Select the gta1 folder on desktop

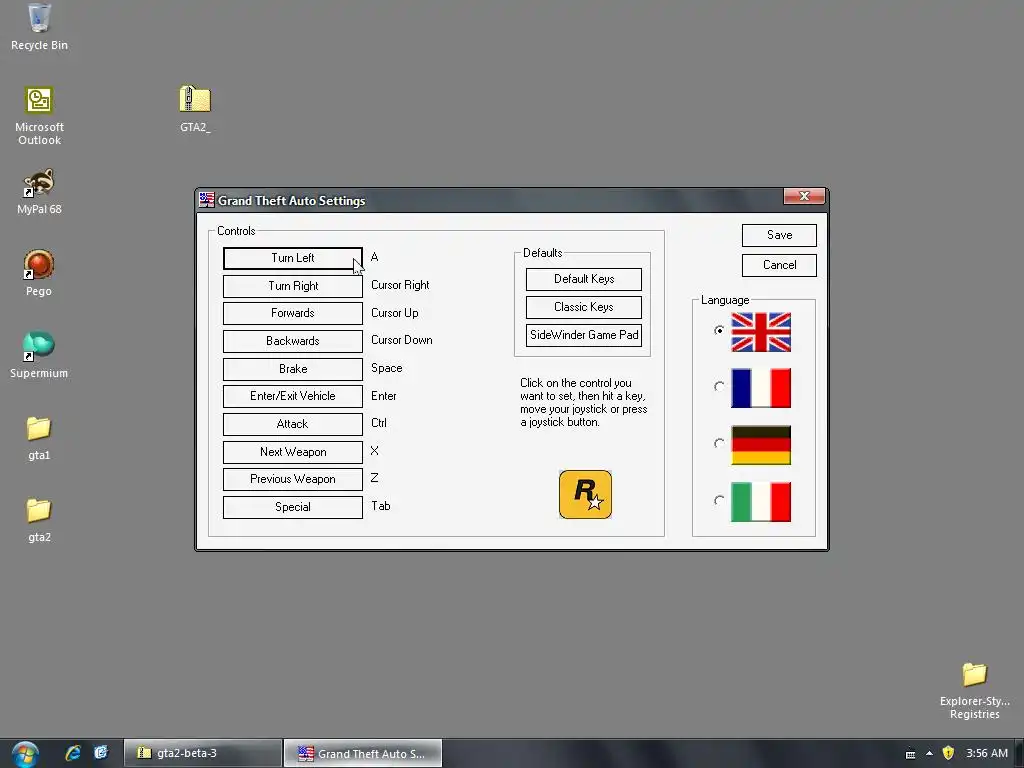(x=39, y=438)
